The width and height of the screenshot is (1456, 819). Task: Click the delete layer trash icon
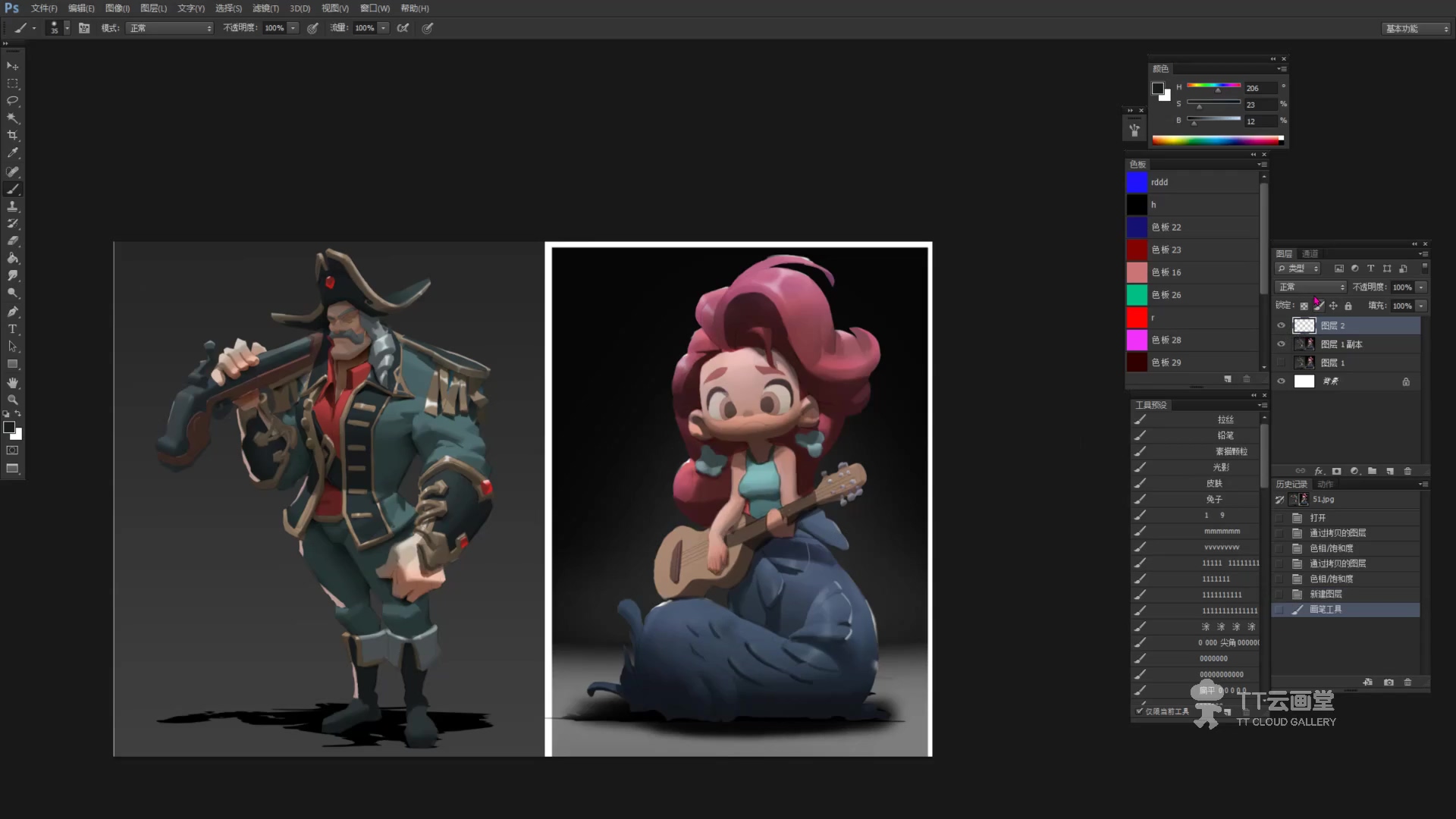(x=1408, y=471)
